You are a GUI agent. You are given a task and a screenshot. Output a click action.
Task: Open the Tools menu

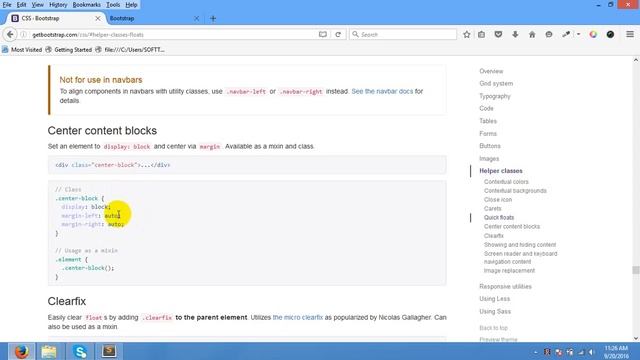[x=113, y=5]
